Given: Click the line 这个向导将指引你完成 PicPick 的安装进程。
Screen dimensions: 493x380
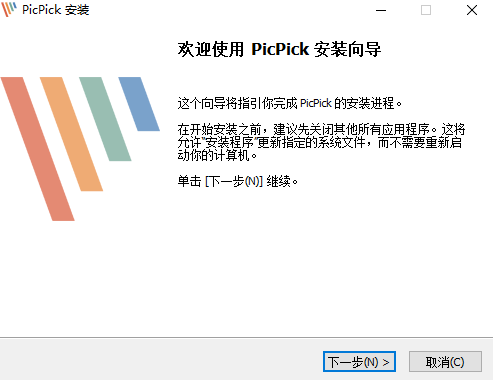Looking at the screenshot, I should (289, 103).
